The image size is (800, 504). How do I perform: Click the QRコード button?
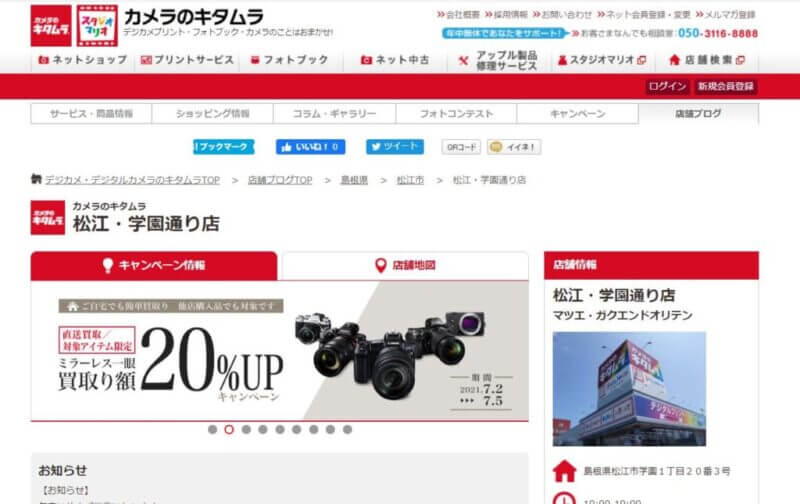pyautogui.click(x=461, y=147)
